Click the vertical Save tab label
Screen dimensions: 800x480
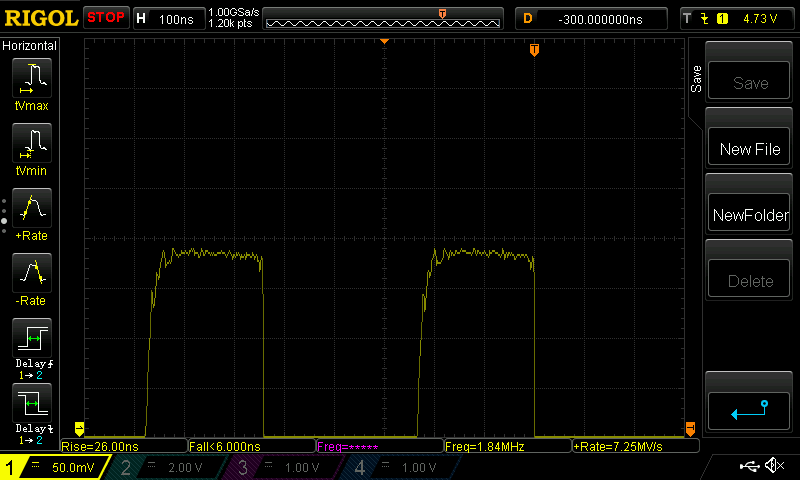[696, 79]
